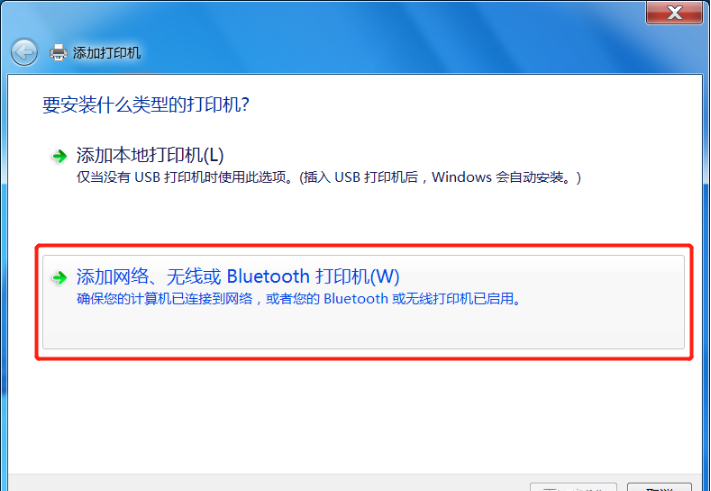Choose 添加网络、无线或 Bluetooth 打印机(W)
Screen dimensions: 711x491
pos(238,277)
